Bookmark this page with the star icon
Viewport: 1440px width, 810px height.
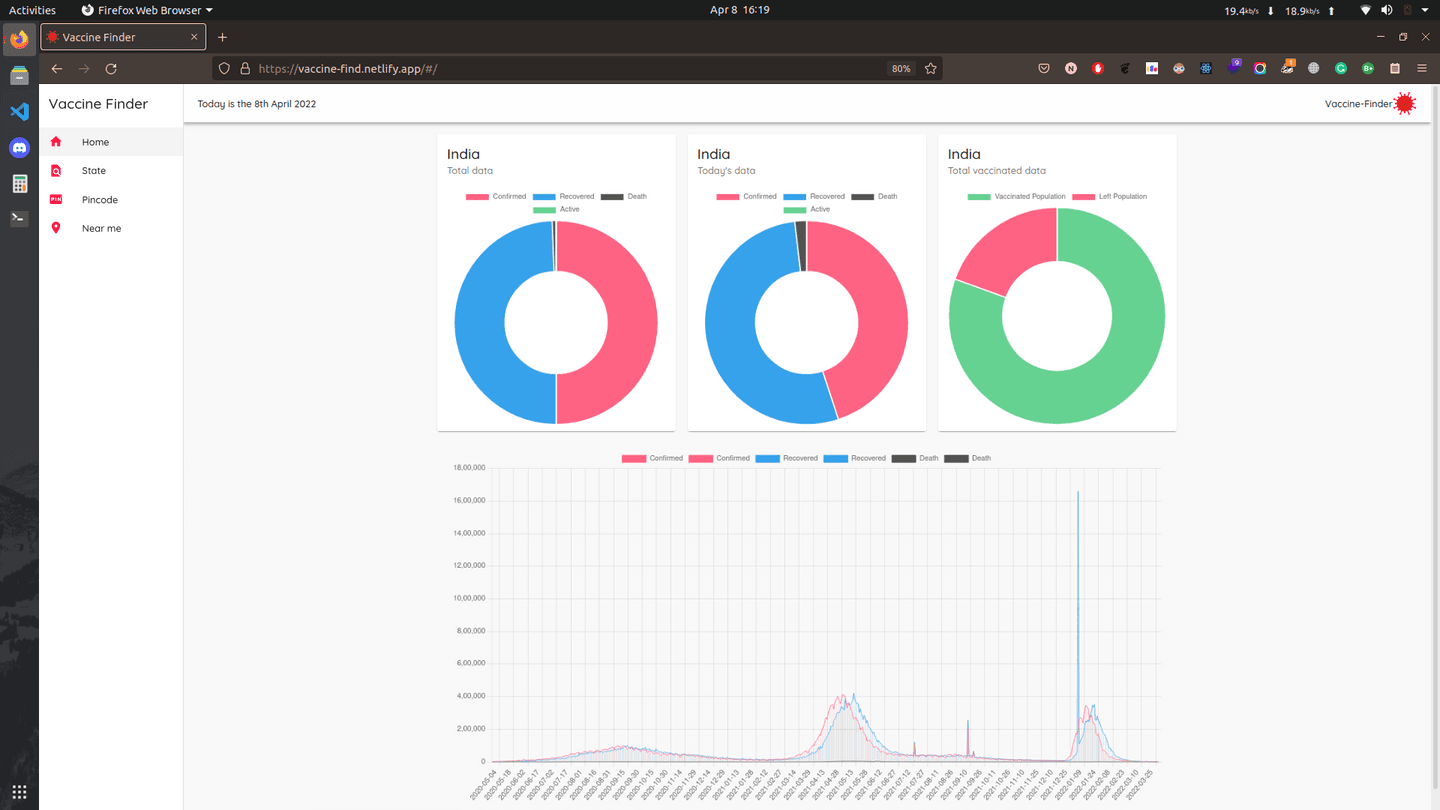(x=931, y=69)
